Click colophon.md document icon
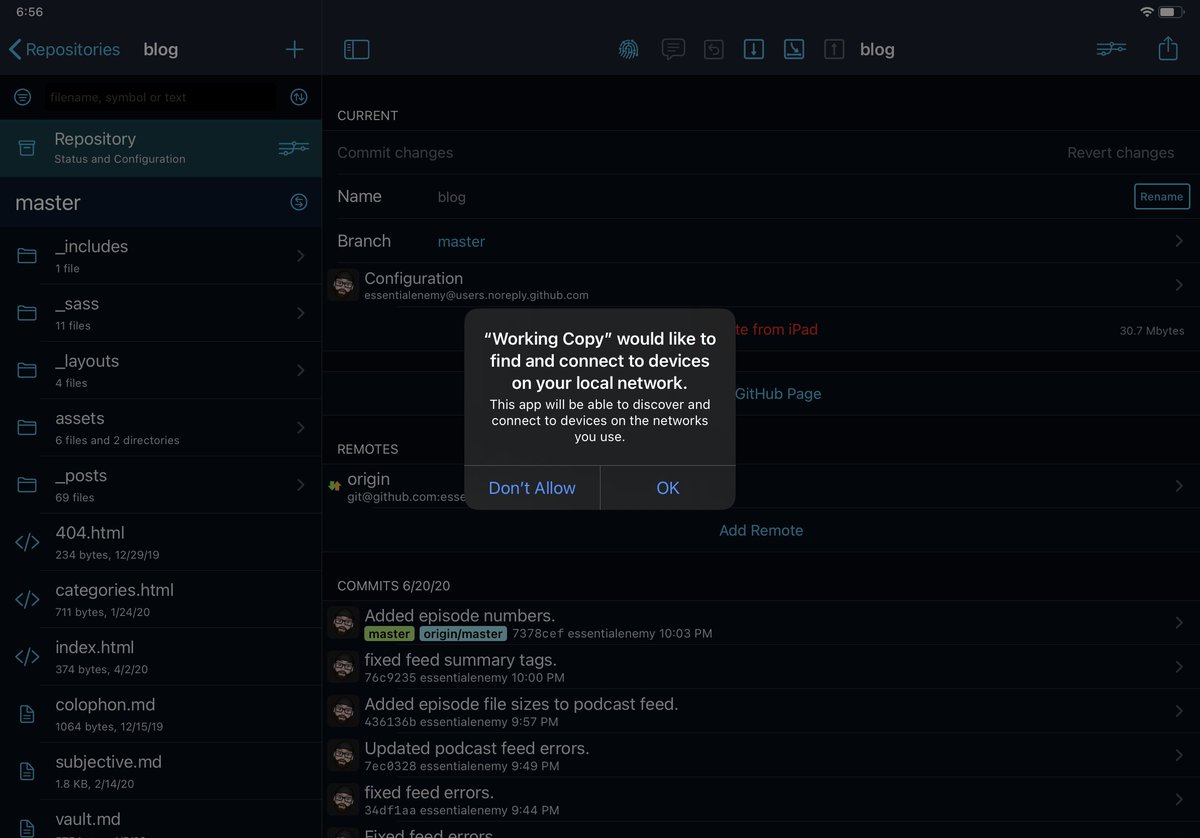Screen dimensions: 1200x838 pyautogui.click(x=27, y=714)
